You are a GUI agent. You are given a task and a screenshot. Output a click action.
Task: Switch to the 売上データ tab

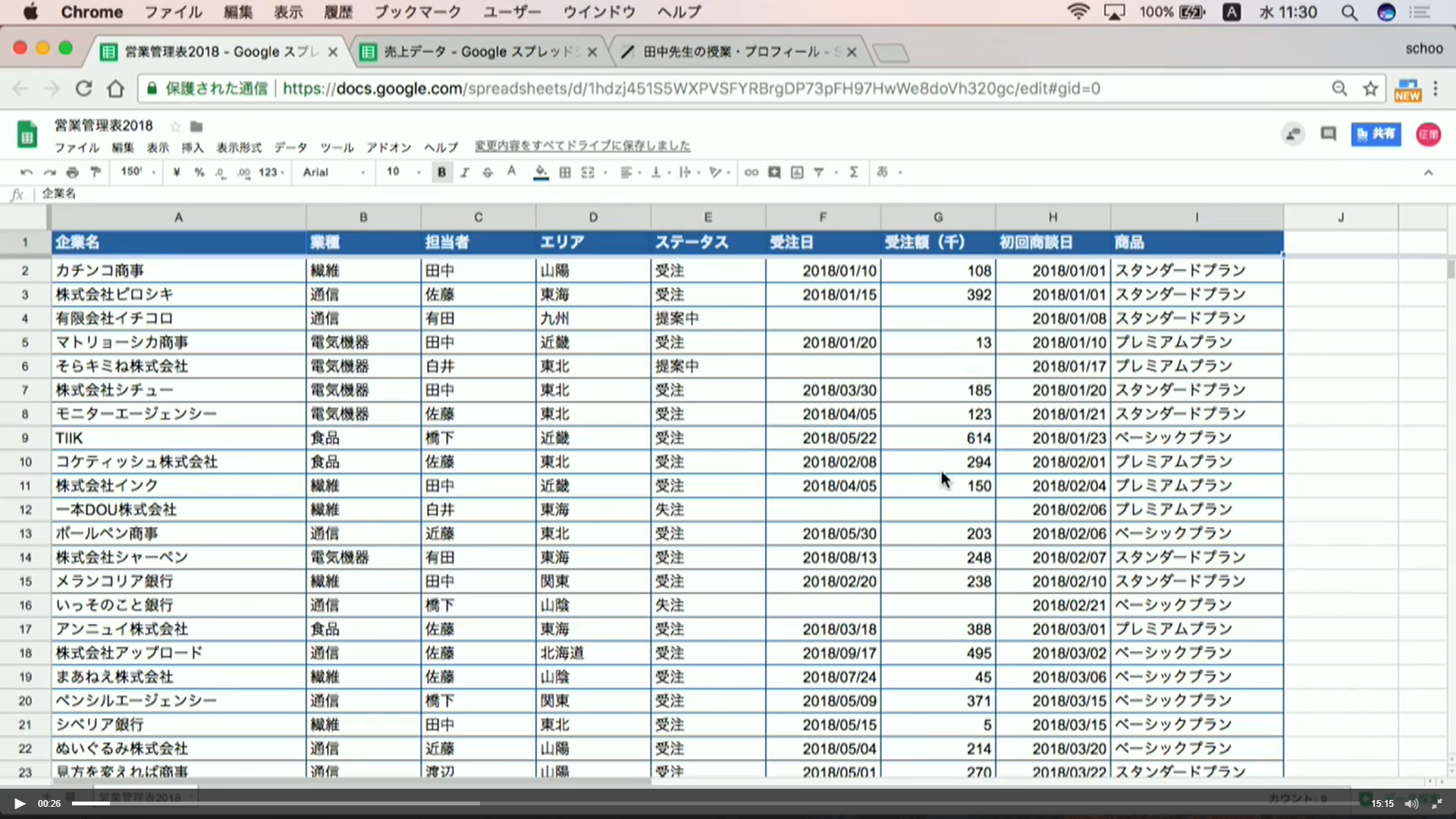coord(470,51)
